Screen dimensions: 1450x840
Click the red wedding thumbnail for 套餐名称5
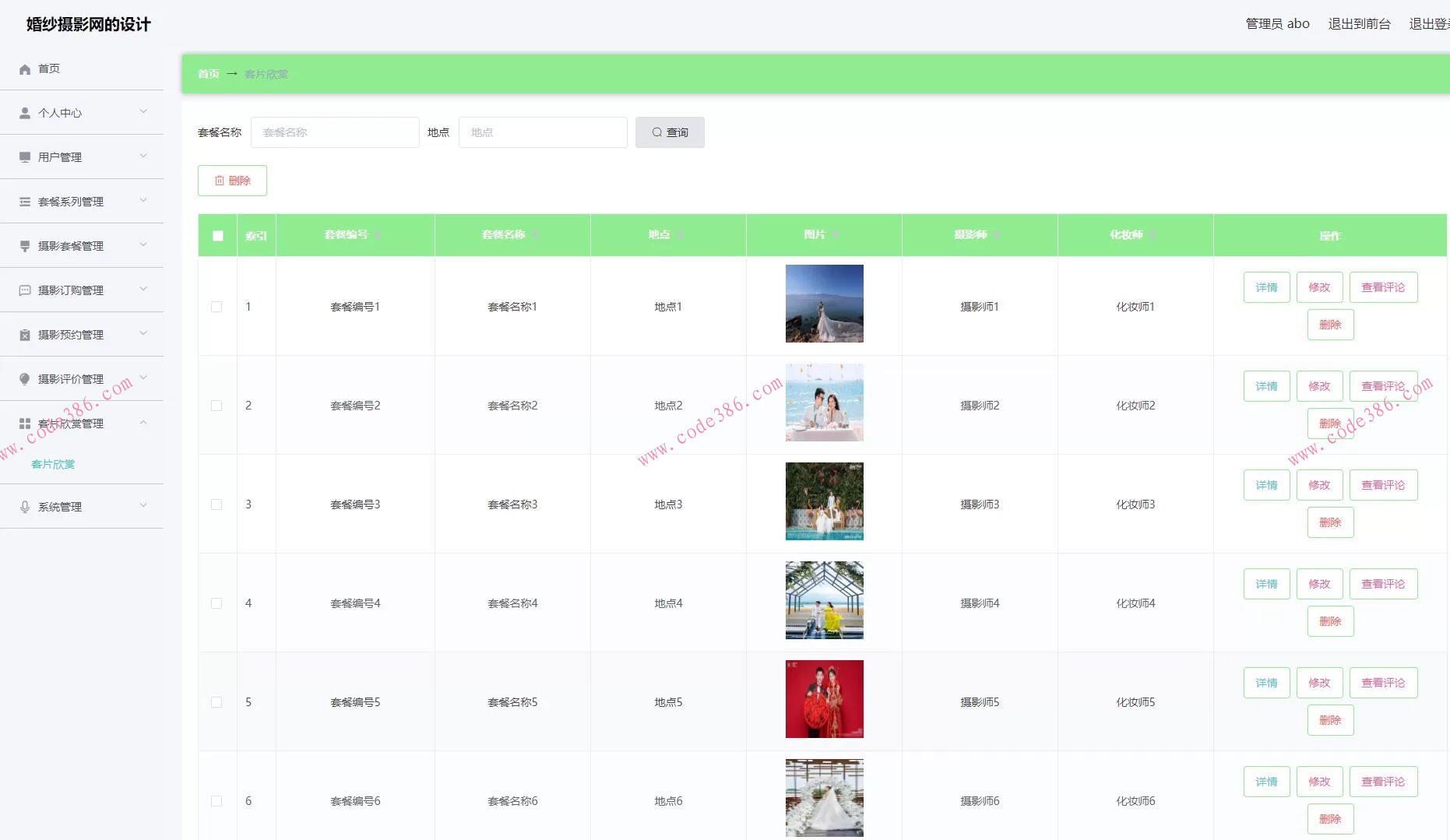point(824,699)
